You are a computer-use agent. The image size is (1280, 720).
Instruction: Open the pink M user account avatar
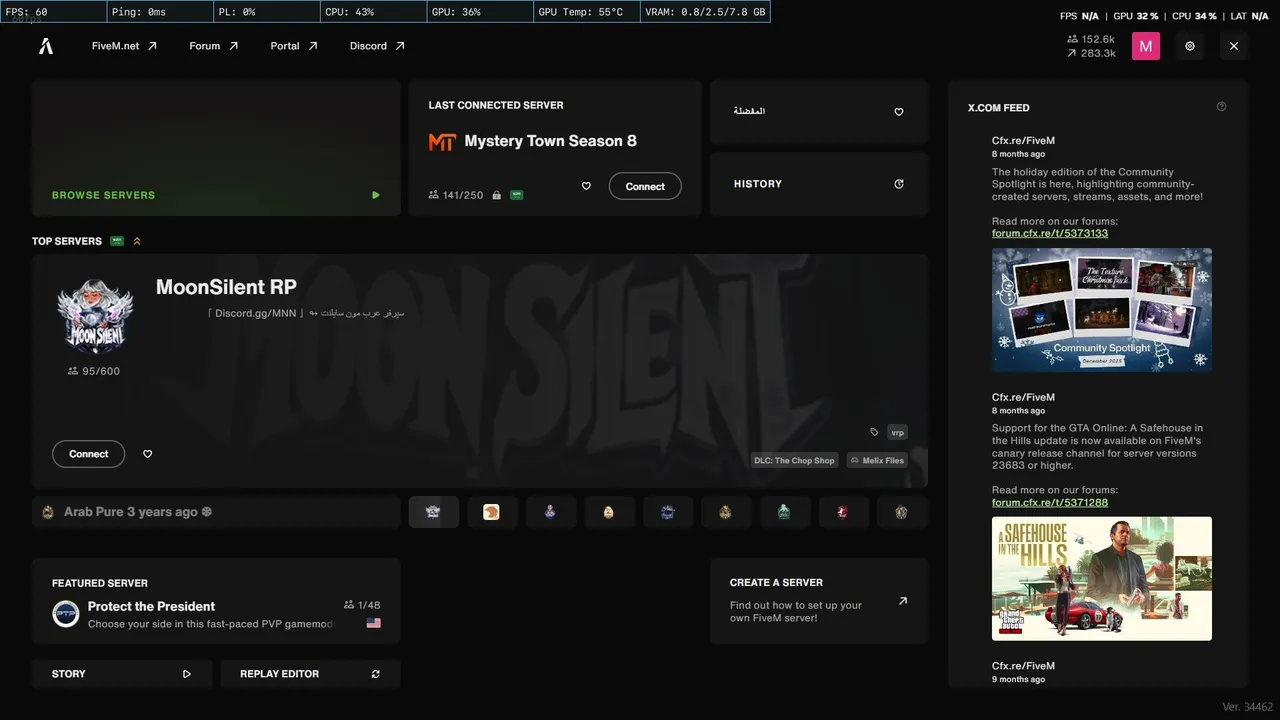point(1146,46)
